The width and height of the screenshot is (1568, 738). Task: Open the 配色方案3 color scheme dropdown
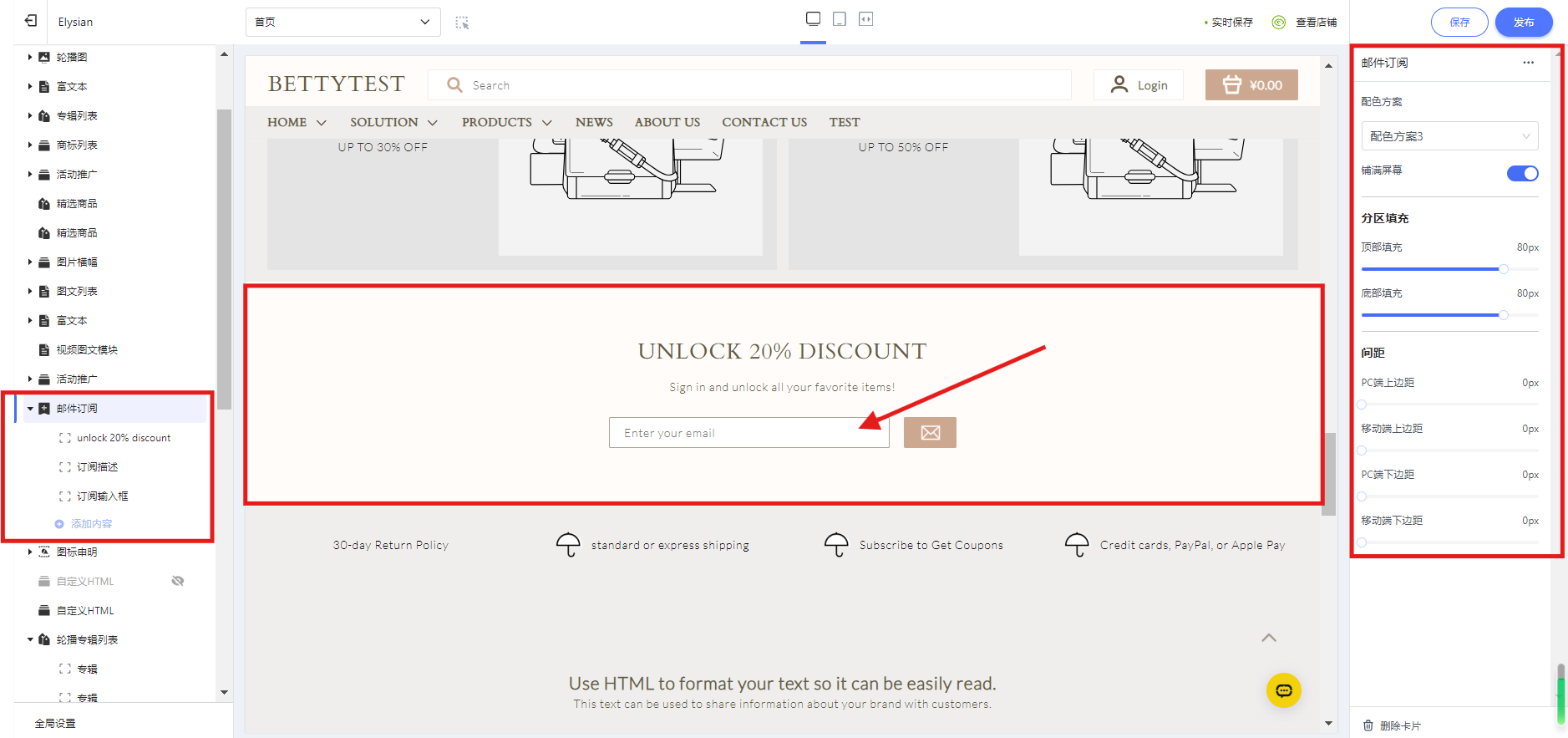1449,136
